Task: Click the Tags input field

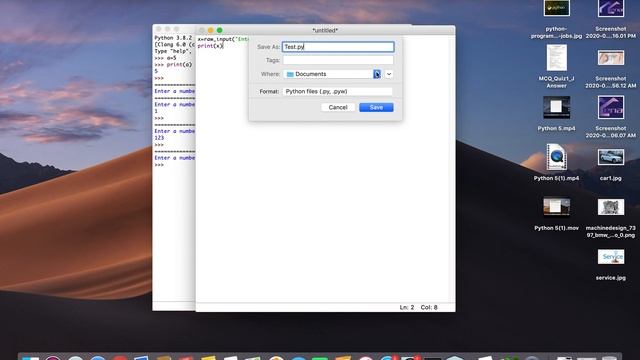Action: coord(338,60)
